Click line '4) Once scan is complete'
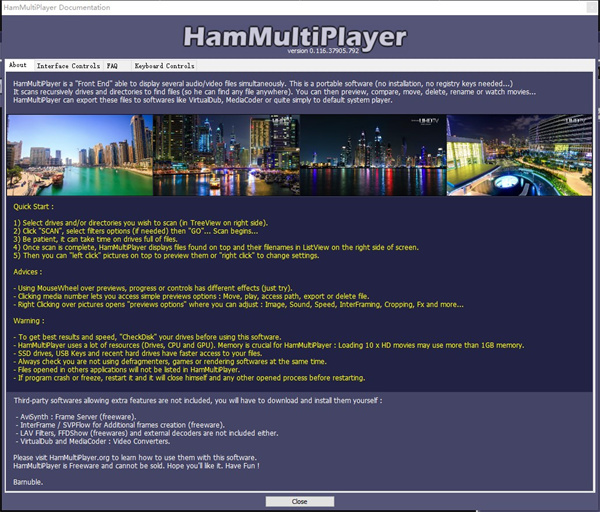 216,247
